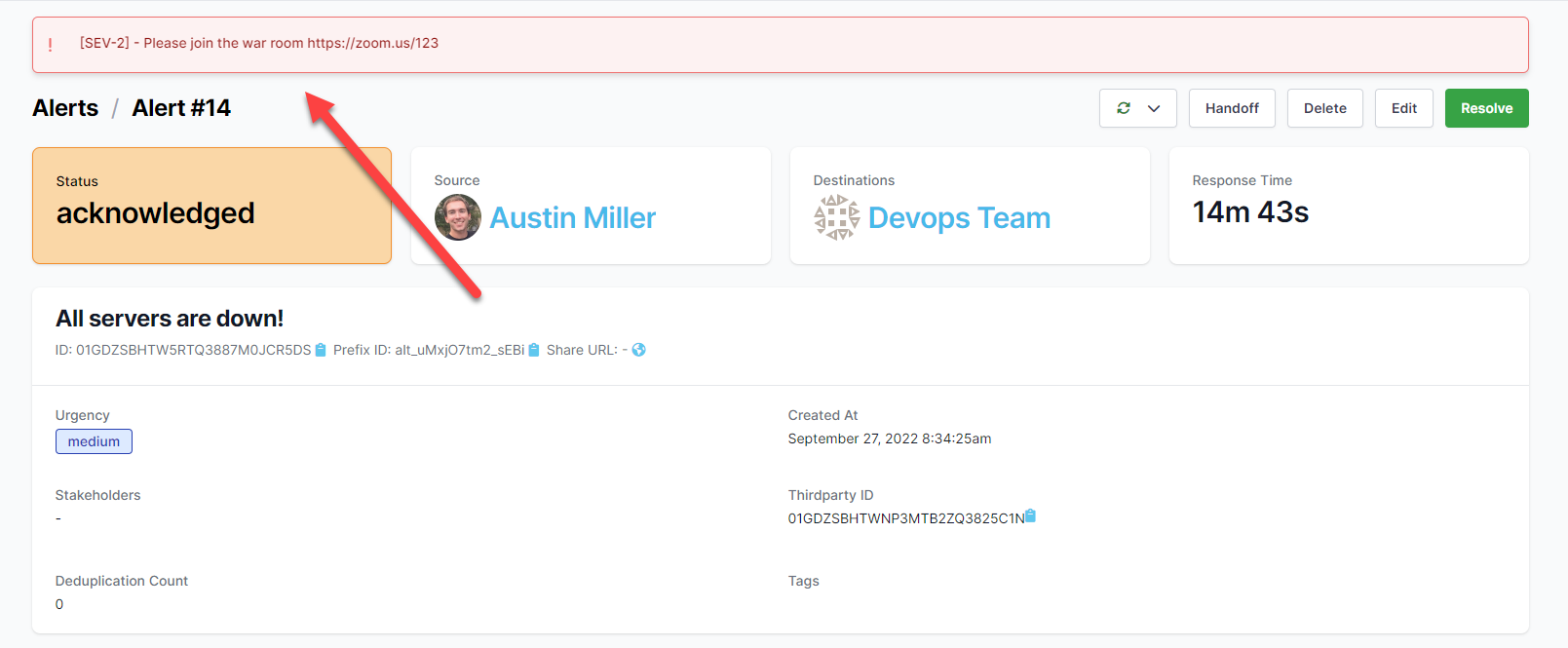Select the medium urgency badge
The width and height of the screenshot is (1568, 648).
click(x=94, y=441)
